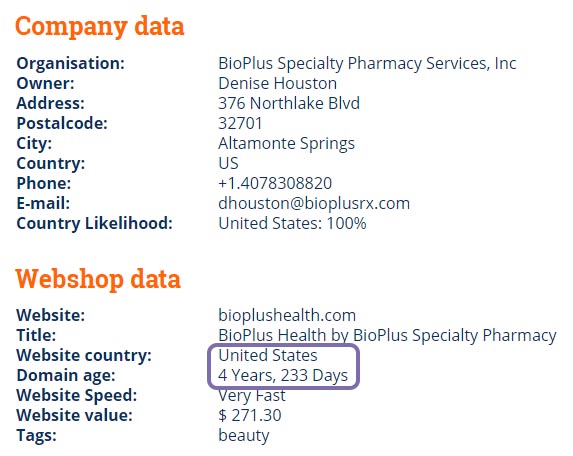This screenshot has height=456, width=573.
Task: Click the Country Likelihood label
Action: tap(94, 223)
